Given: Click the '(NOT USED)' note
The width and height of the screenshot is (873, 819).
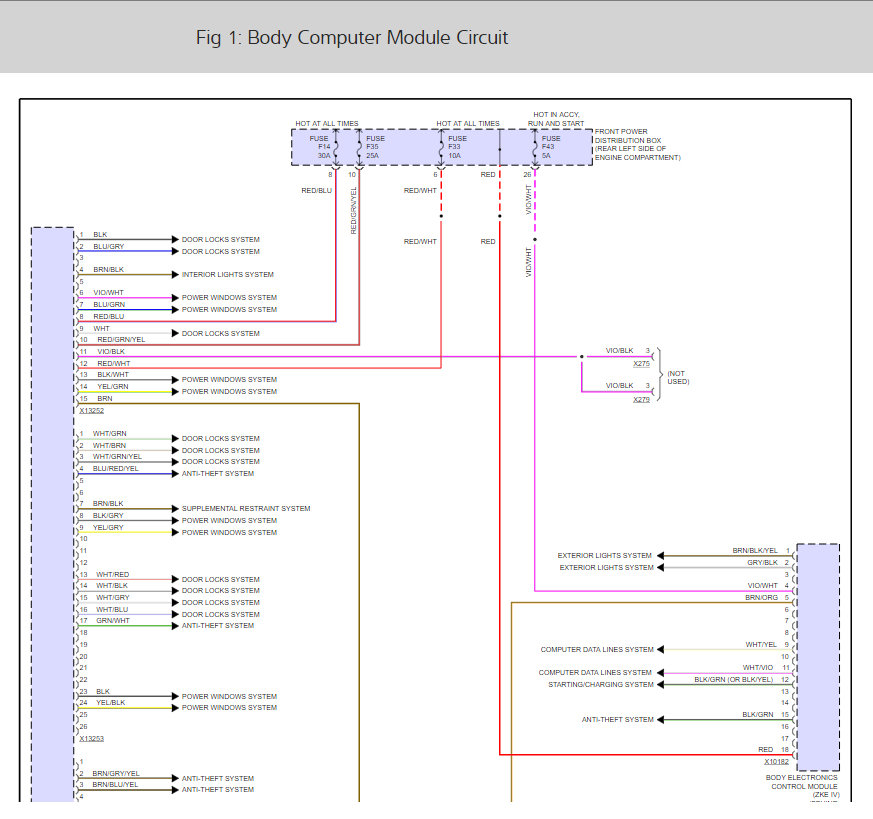Looking at the screenshot, I should (678, 377).
